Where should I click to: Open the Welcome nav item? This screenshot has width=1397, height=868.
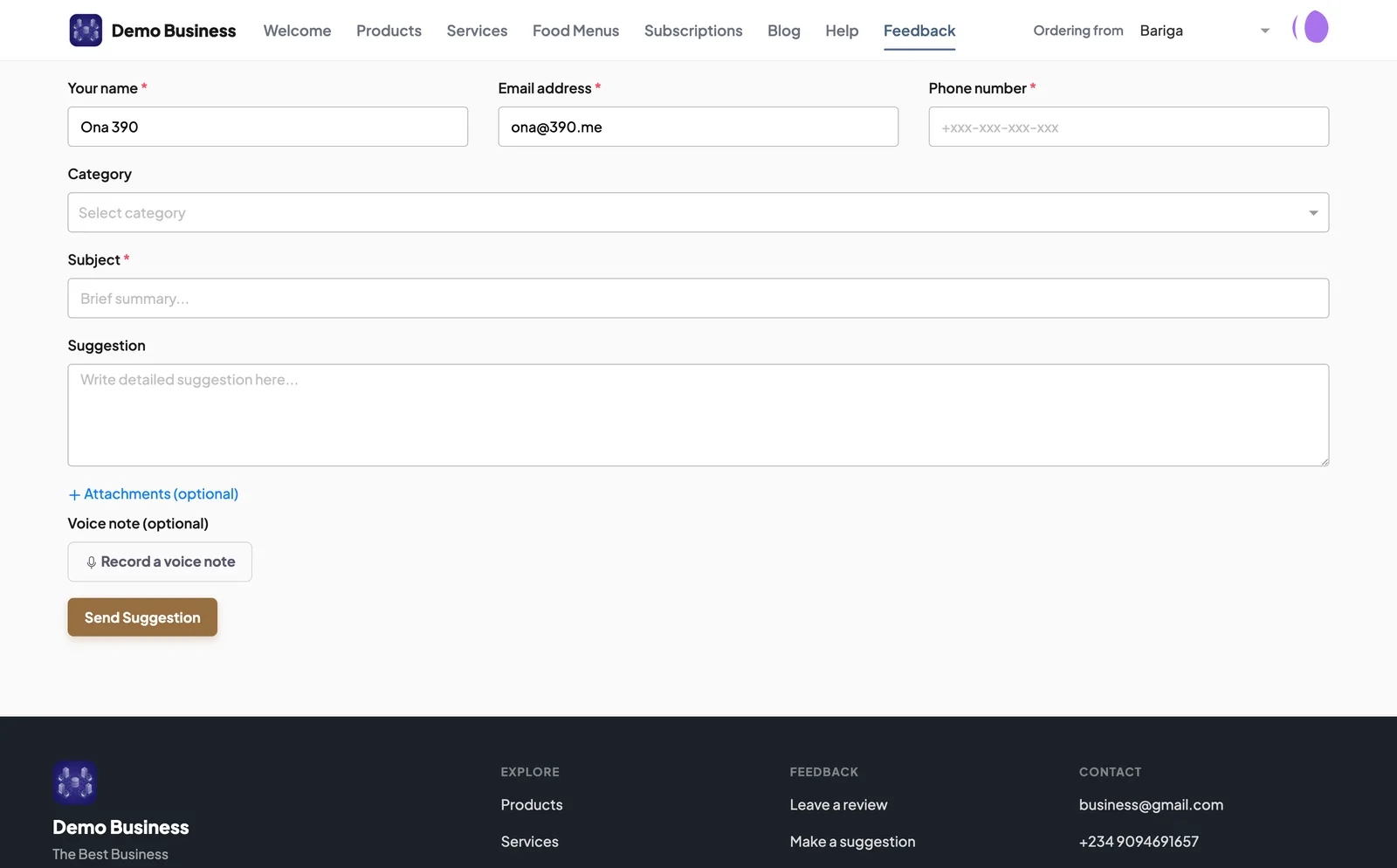coord(297,31)
